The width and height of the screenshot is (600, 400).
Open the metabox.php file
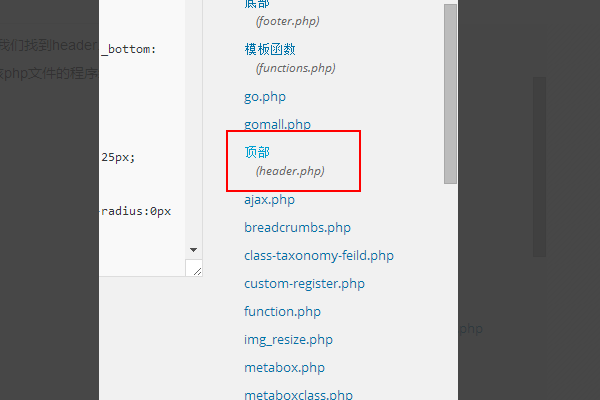284,368
